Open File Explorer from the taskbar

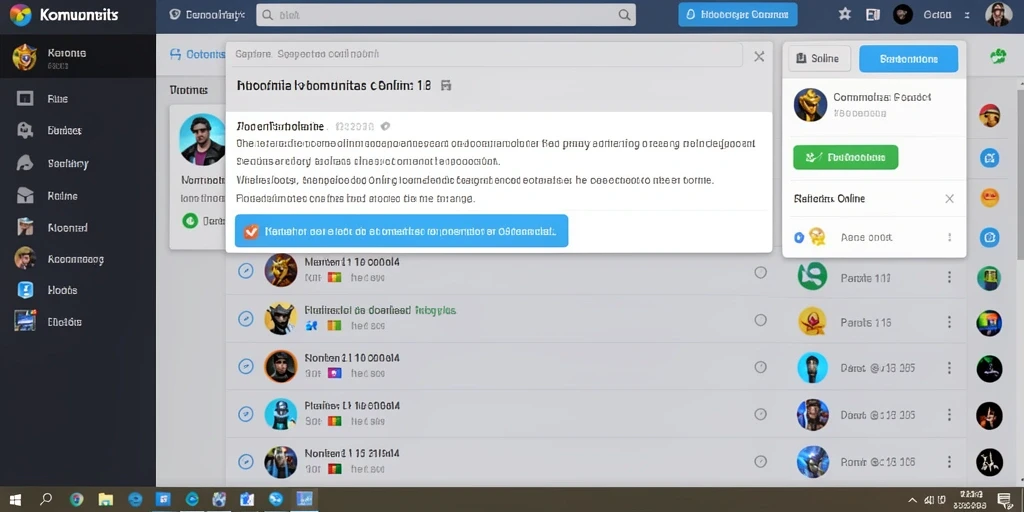pos(106,500)
